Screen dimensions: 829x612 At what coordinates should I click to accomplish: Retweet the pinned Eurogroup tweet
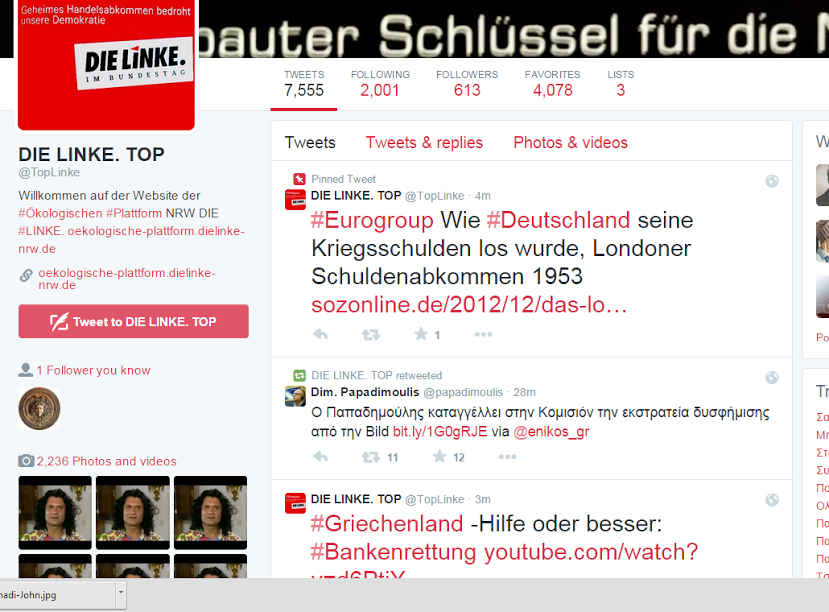tap(371, 335)
